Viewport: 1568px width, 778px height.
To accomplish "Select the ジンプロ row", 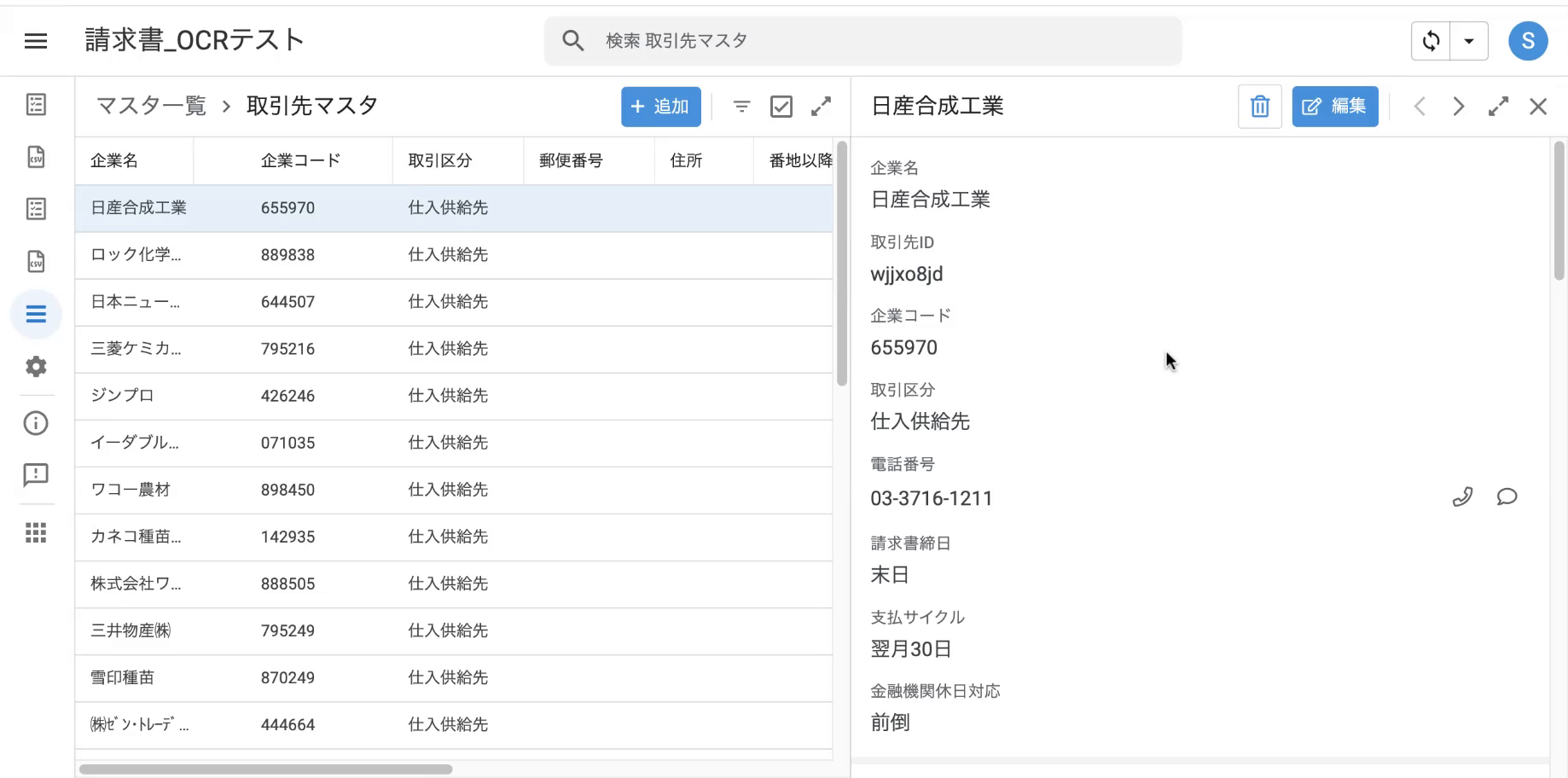I will (454, 396).
